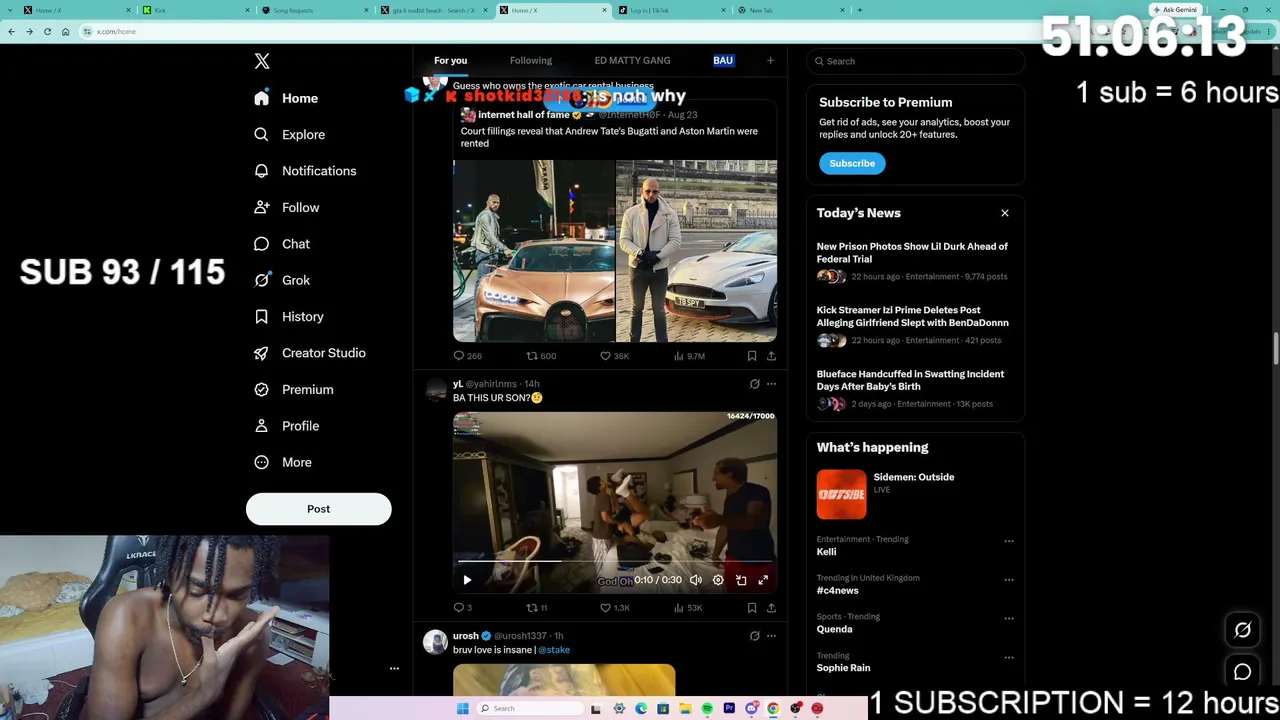
Task: Click the X logo in the sidebar
Action: (x=262, y=61)
